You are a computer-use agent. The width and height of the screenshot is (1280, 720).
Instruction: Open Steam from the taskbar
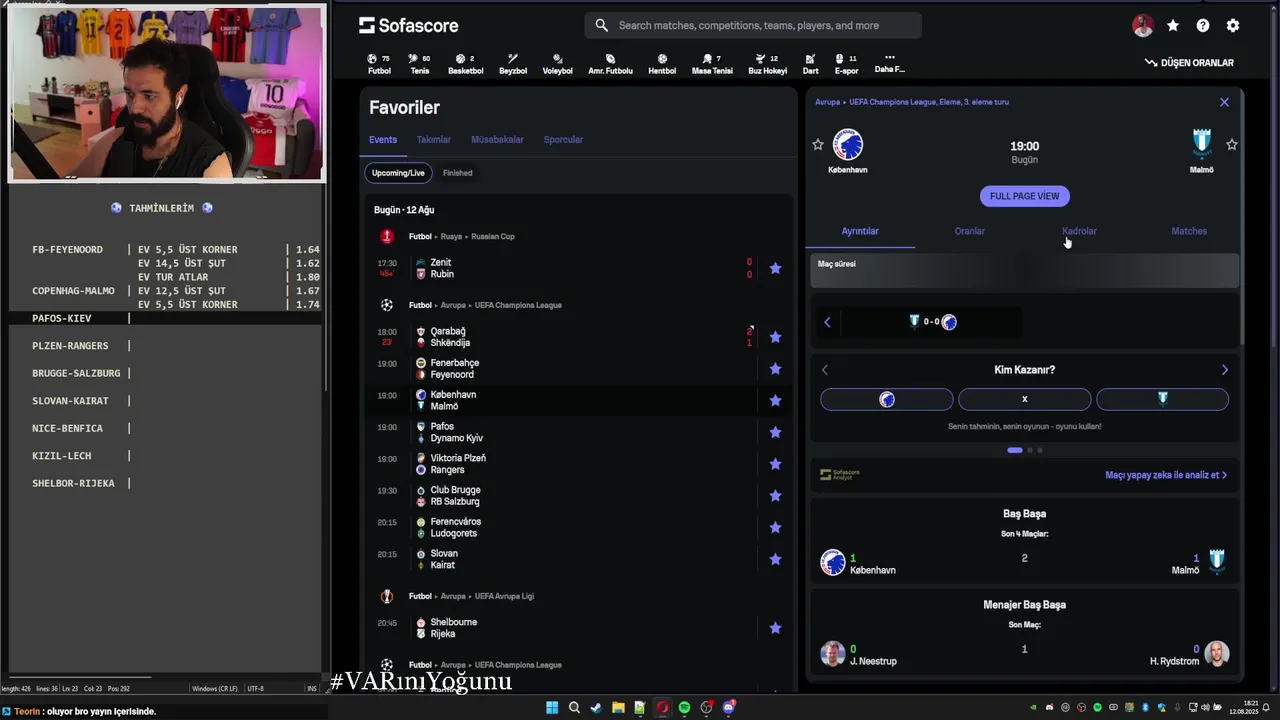coord(596,707)
